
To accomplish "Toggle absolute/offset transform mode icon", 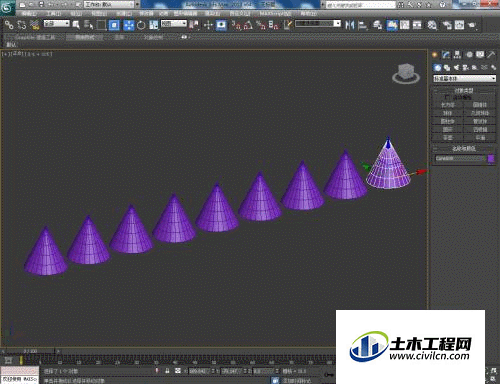I will click(x=178, y=371).
